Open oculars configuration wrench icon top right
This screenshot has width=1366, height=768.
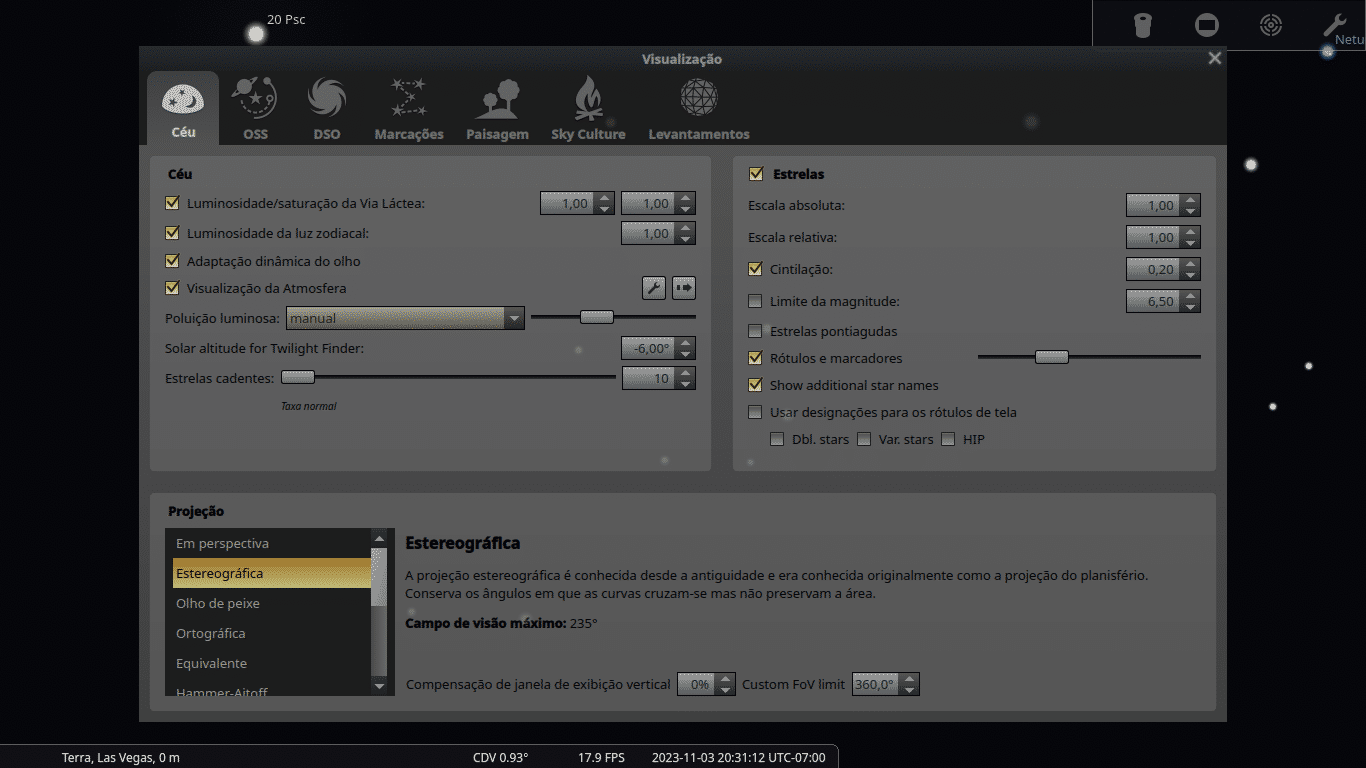(x=1334, y=25)
